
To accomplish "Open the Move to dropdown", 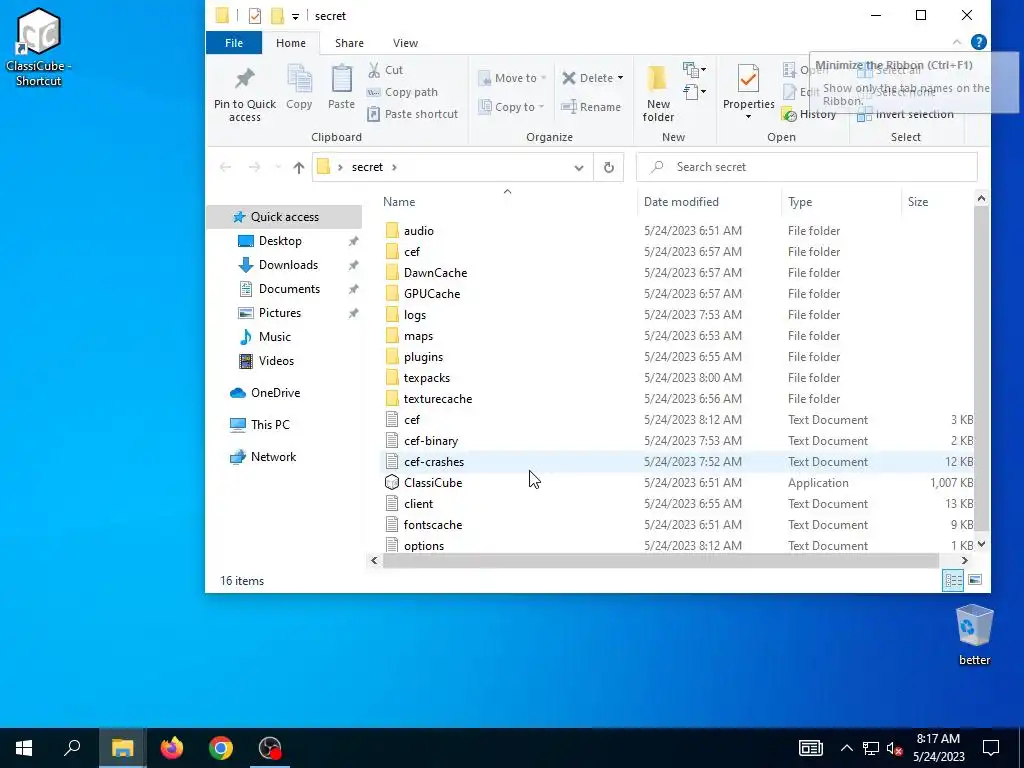I will pos(511,78).
